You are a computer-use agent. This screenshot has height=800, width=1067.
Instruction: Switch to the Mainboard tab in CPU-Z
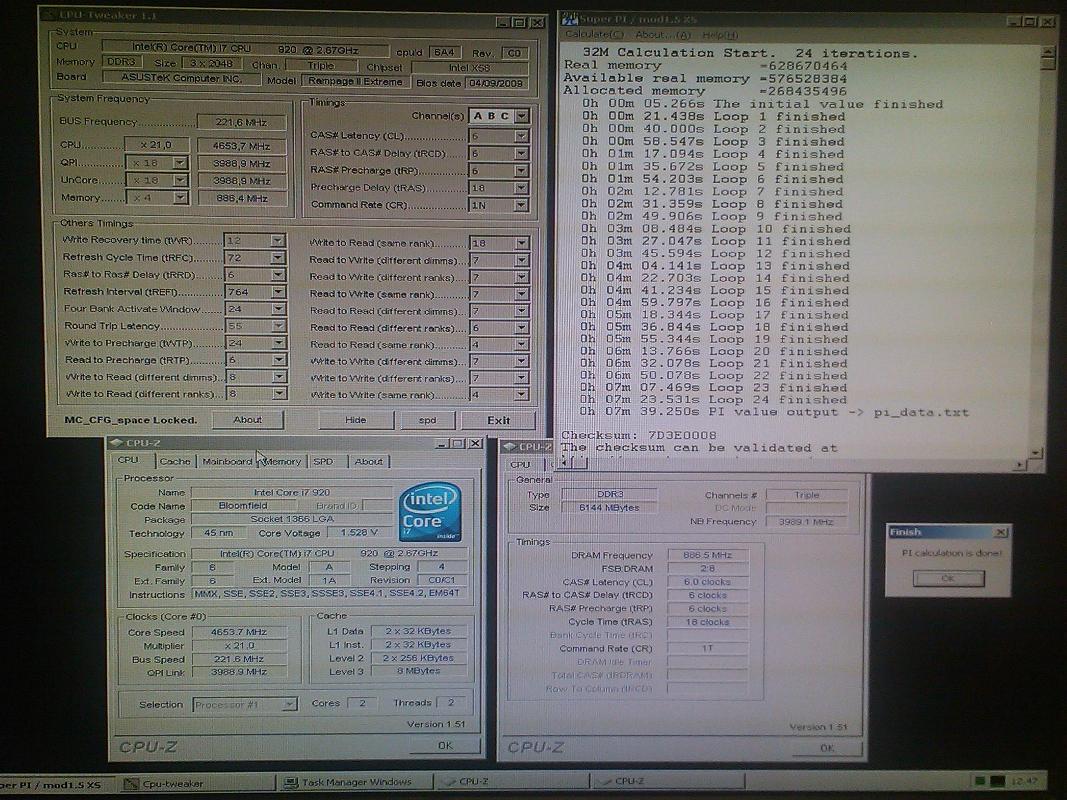click(x=227, y=461)
